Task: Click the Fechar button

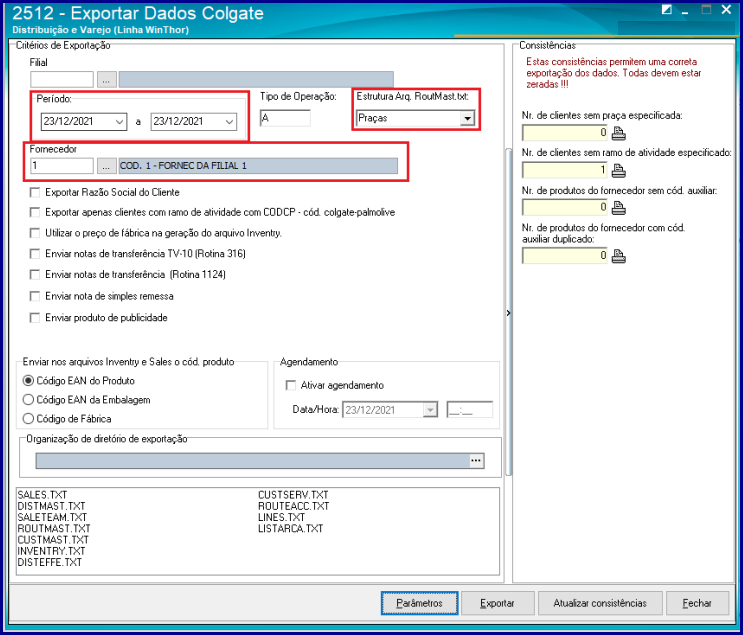Action: (x=697, y=603)
